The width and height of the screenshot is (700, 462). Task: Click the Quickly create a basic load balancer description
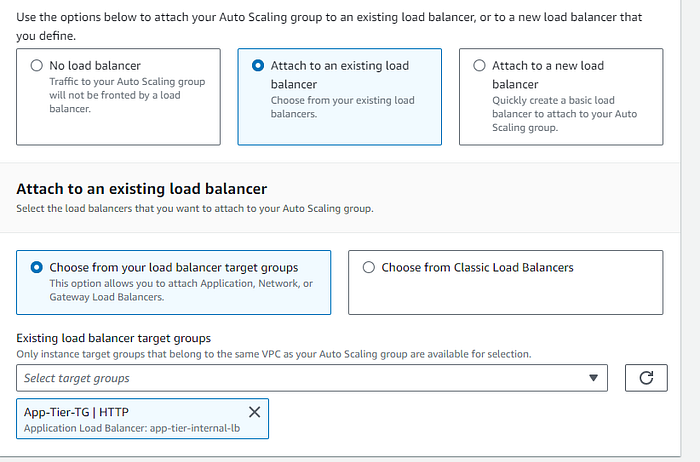[x=564, y=114]
